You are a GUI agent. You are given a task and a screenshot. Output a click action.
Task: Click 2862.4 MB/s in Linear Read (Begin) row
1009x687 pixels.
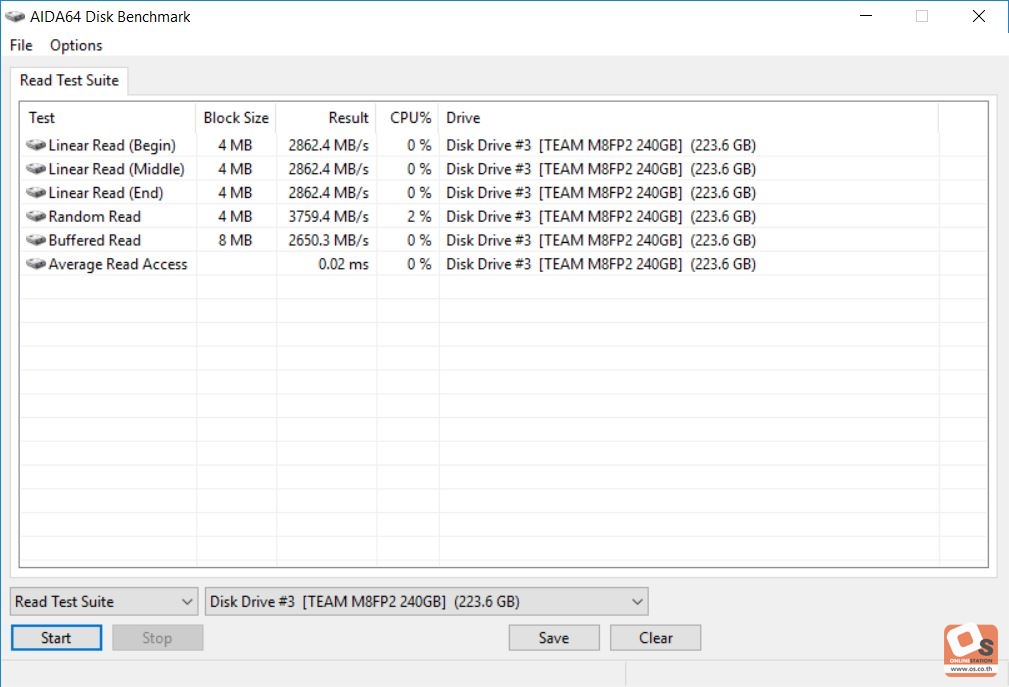pos(329,145)
